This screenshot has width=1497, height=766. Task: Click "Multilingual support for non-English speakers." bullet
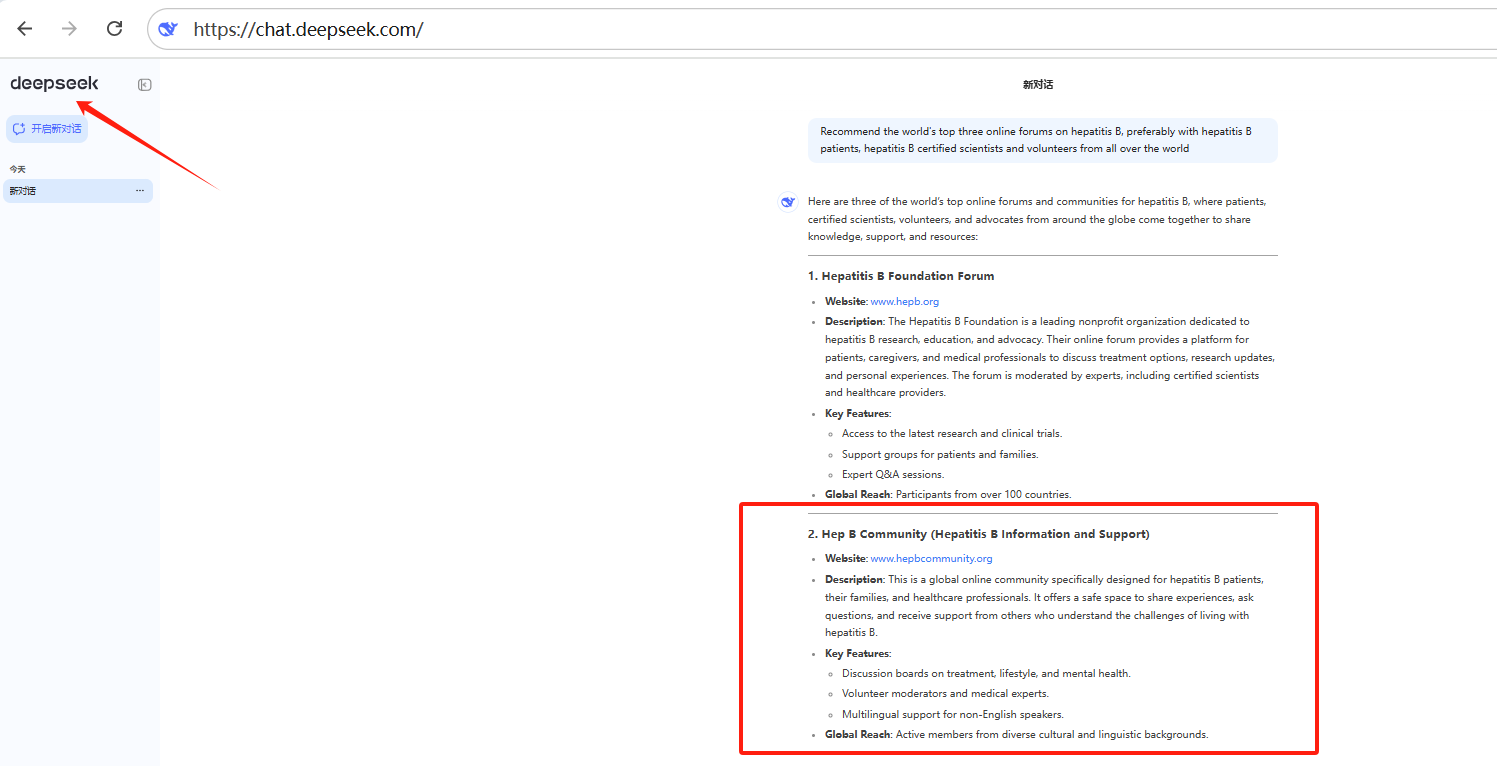pyautogui.click(x=953, y=715)
